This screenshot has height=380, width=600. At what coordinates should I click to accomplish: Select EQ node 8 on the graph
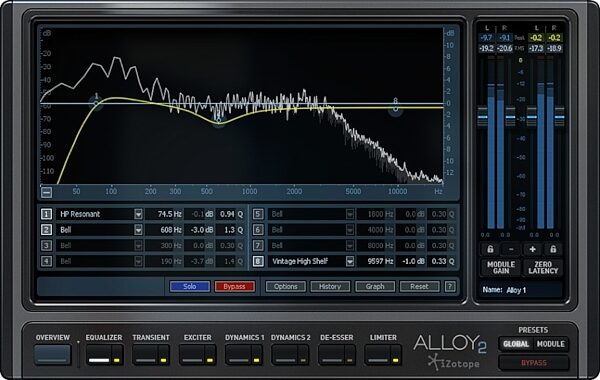tap(395, 109)
